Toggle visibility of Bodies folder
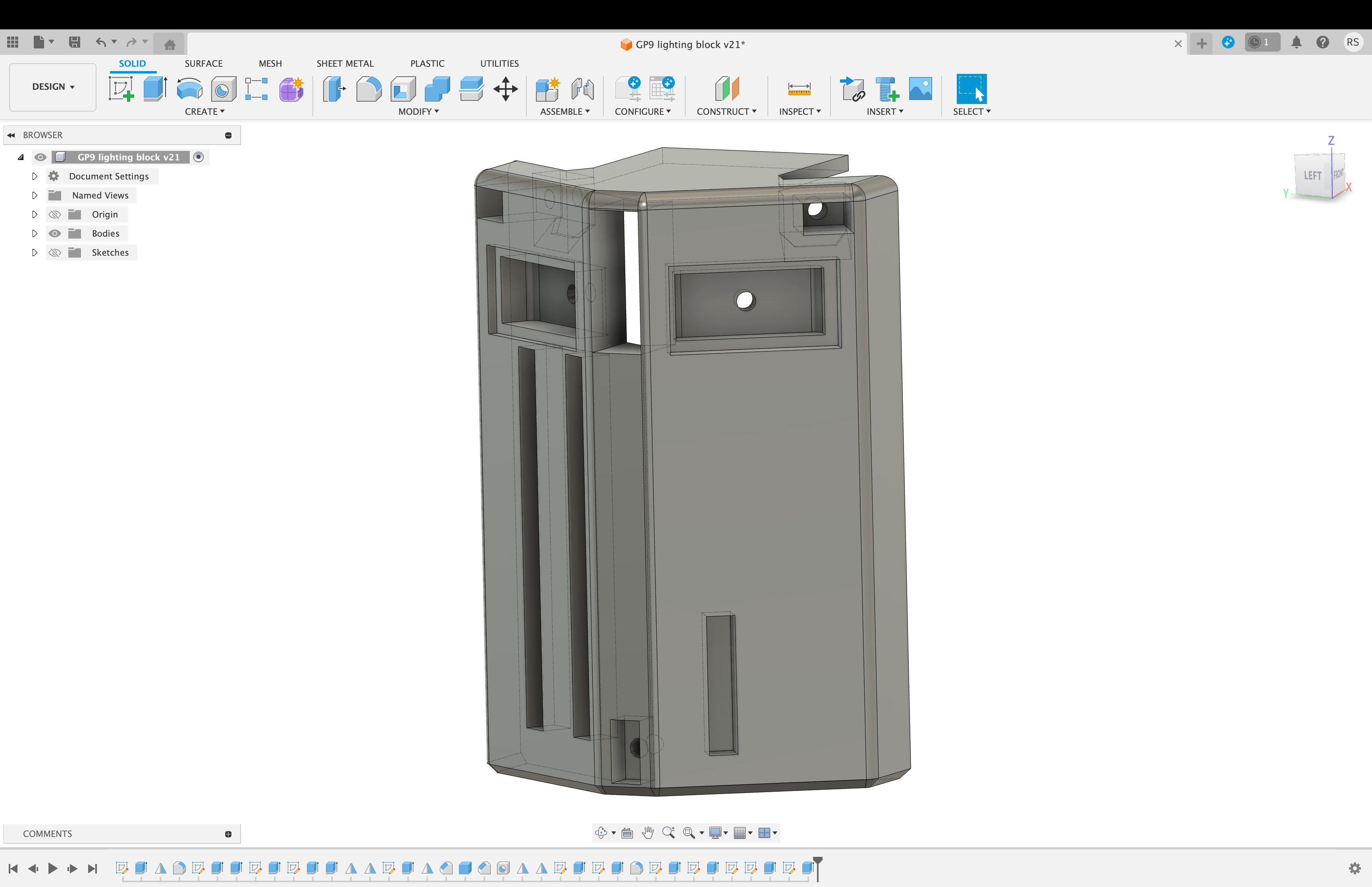The image size is (1372, 887). tap(55, 233)
